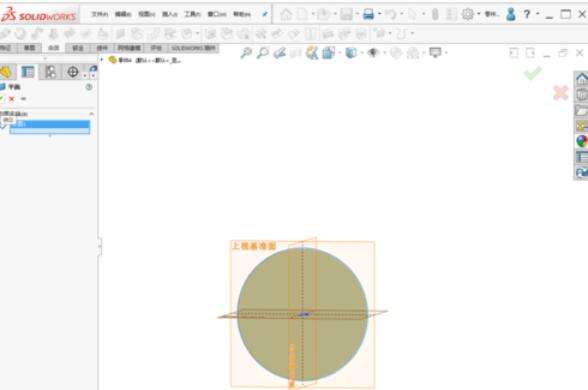Collapse the first reference section chevron
588x390 pixels.
pyautogui.click(x=91, y=114)
